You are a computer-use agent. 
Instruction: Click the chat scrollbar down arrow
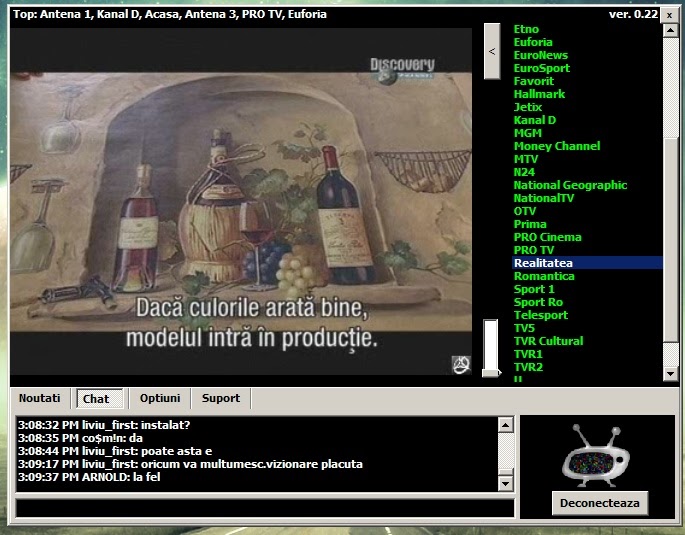coord(505,483)
